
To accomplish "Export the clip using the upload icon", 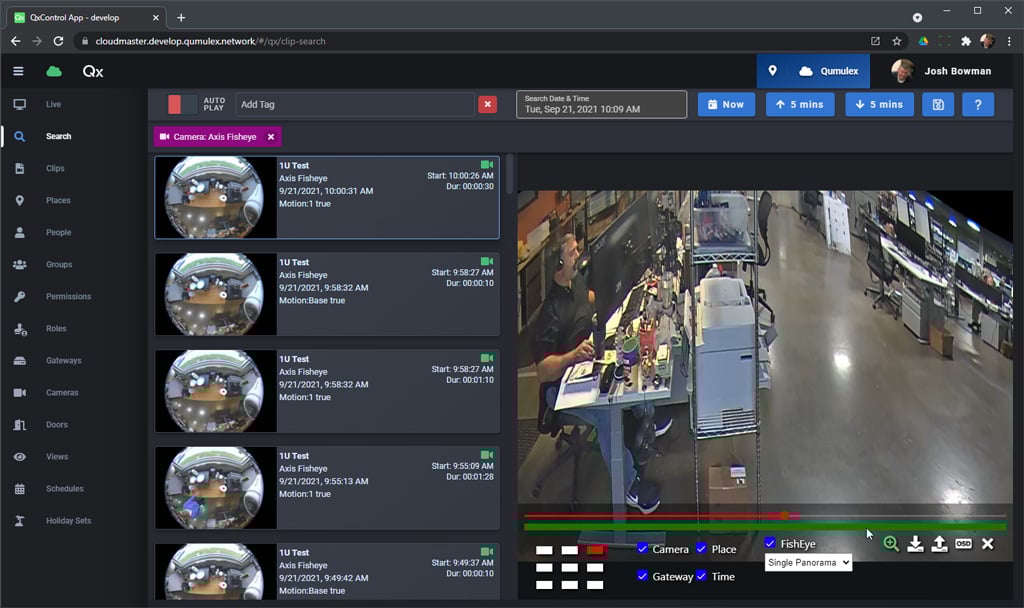I will [x=939, y=543].
